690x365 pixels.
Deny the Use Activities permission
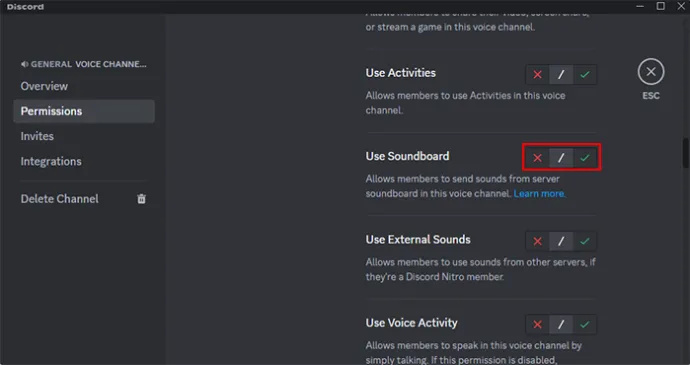pos(537,74)
